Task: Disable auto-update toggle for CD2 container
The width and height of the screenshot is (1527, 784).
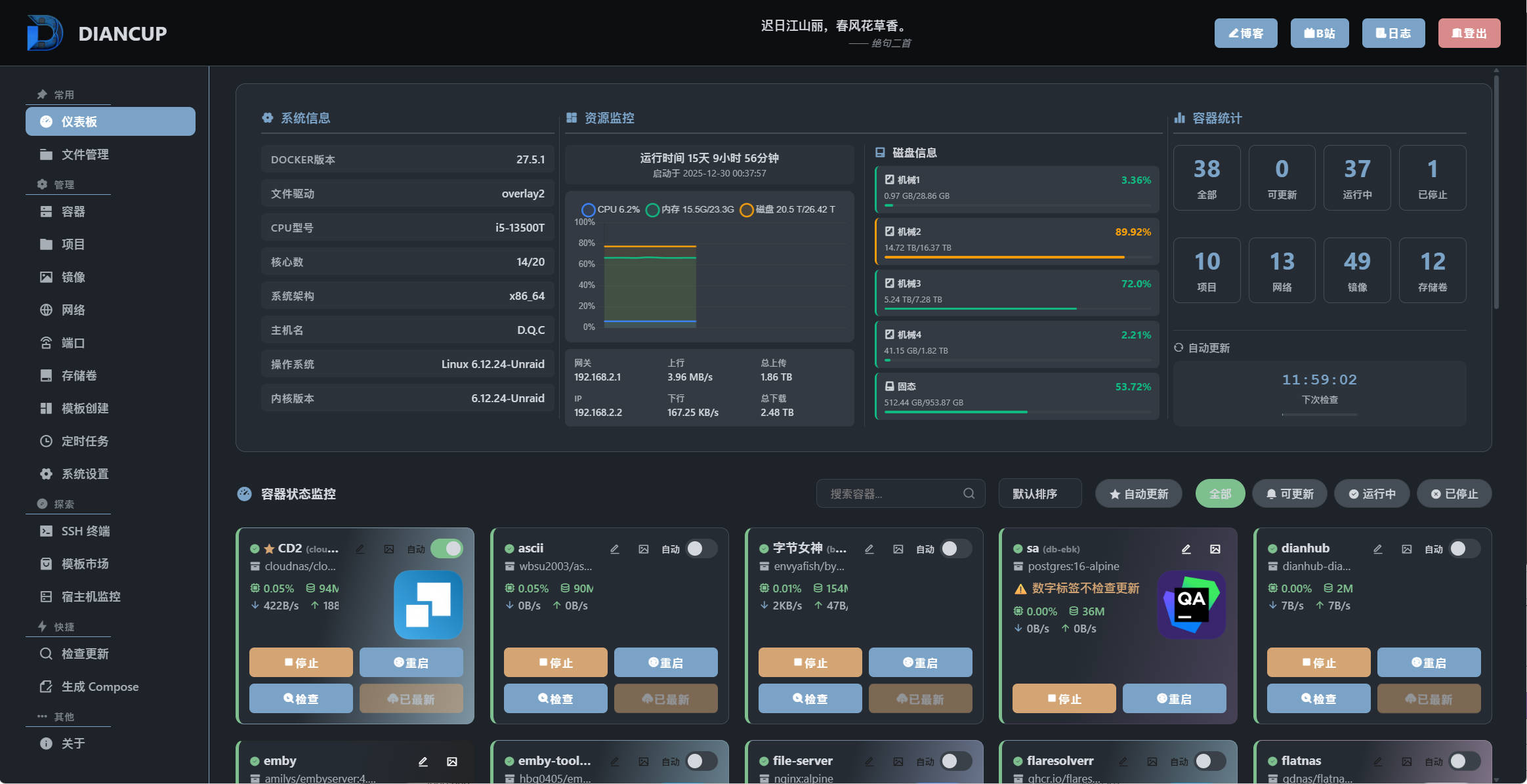Action: point(447,548)
